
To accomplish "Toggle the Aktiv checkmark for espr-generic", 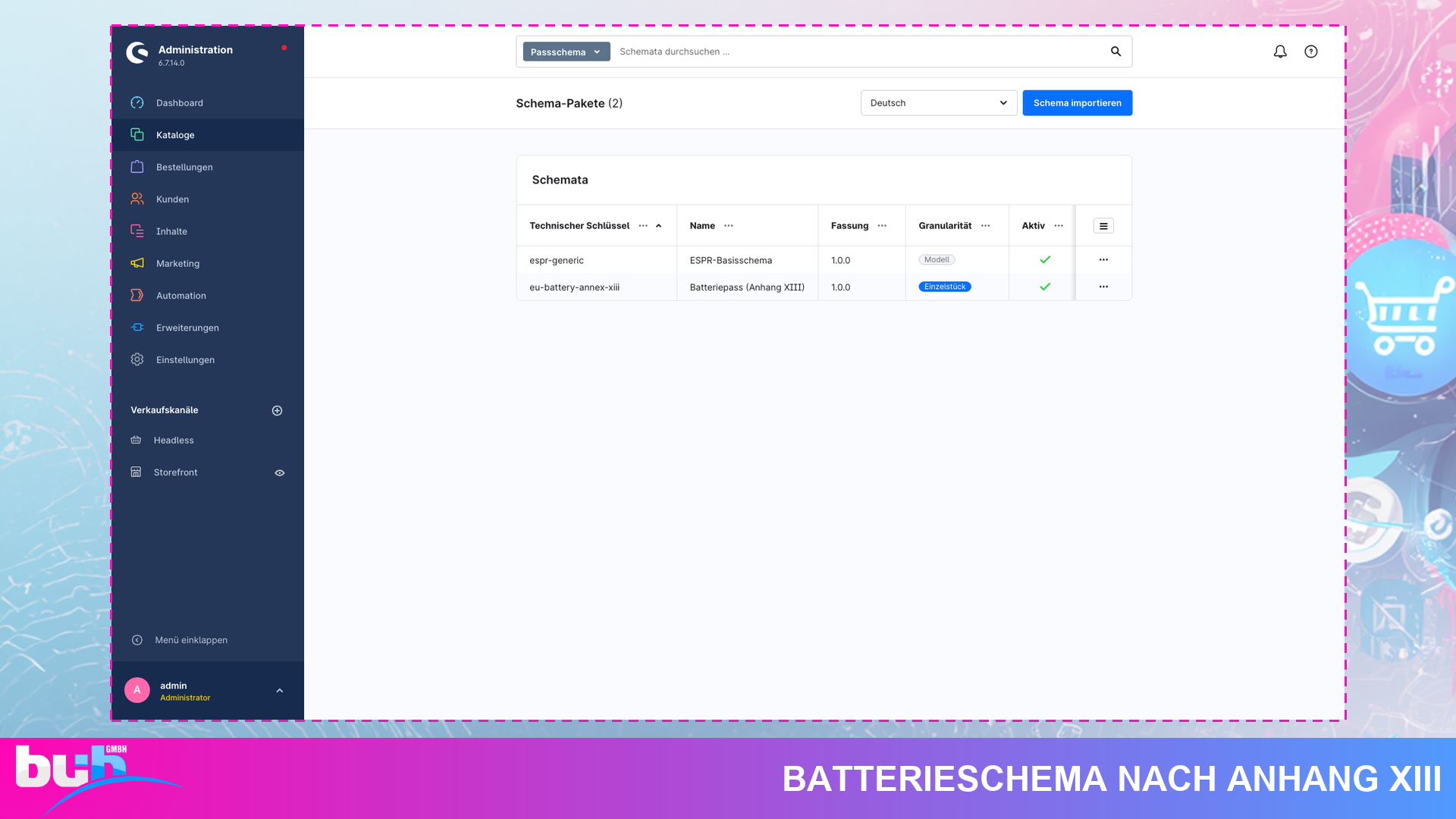I will (x=1045, y=260).
